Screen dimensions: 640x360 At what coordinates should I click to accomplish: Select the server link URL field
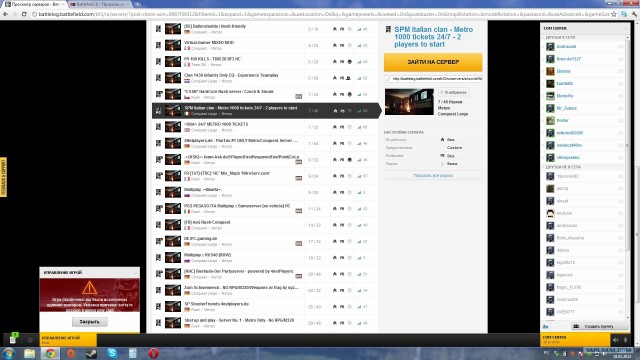pos(433,78)
